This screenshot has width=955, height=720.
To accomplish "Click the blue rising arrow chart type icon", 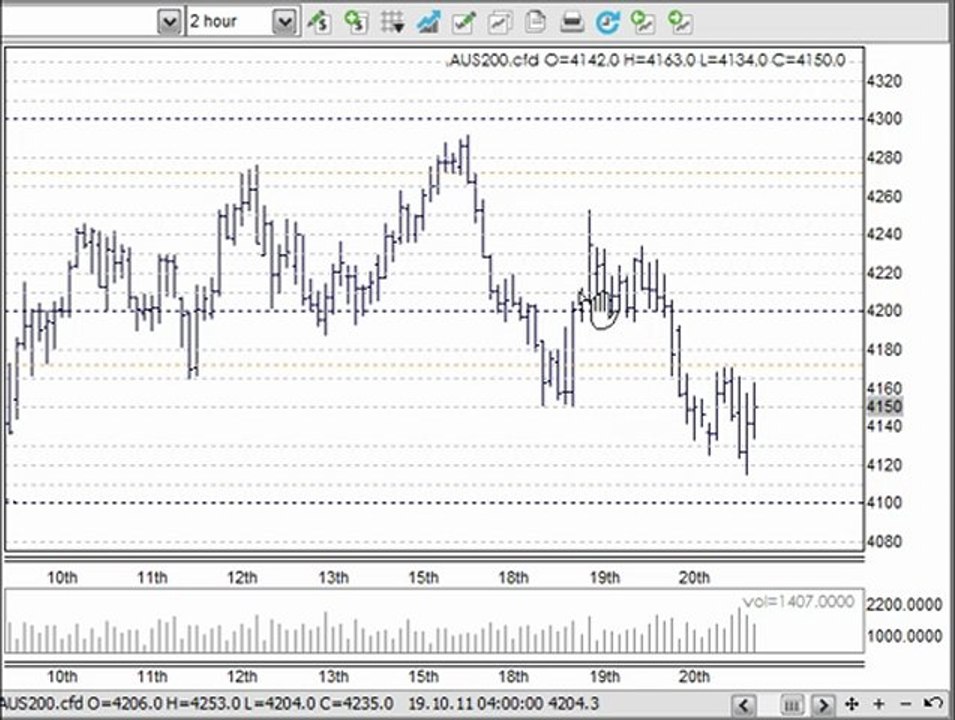I will coord(428,23).
